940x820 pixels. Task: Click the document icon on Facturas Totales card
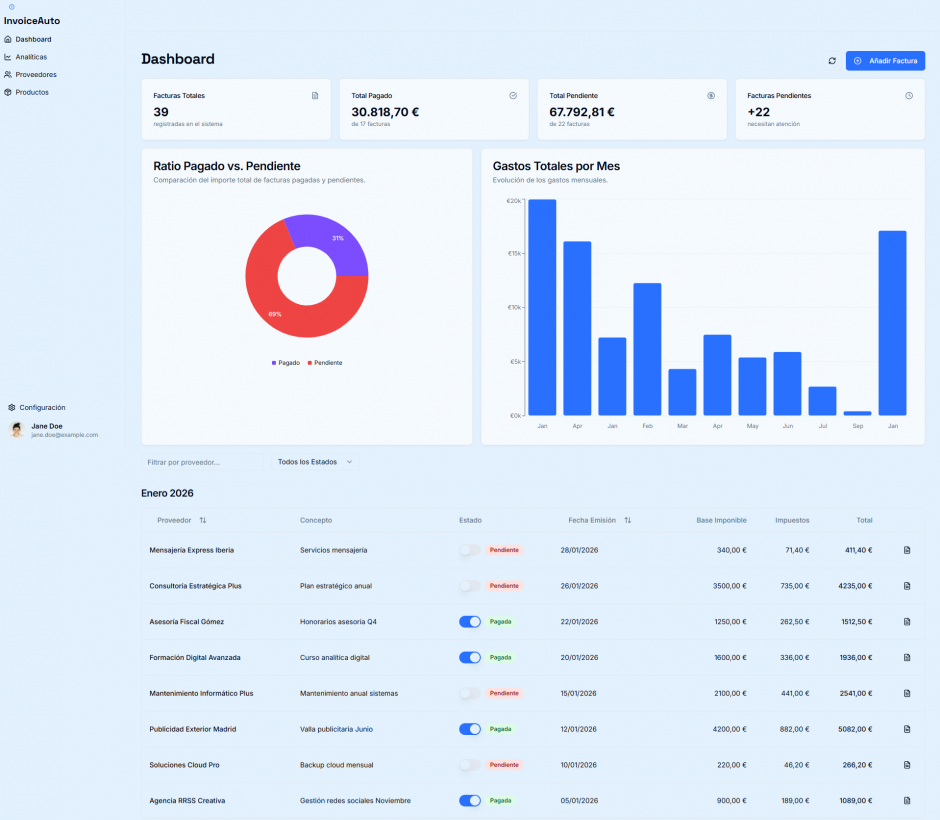pos(315,96)
